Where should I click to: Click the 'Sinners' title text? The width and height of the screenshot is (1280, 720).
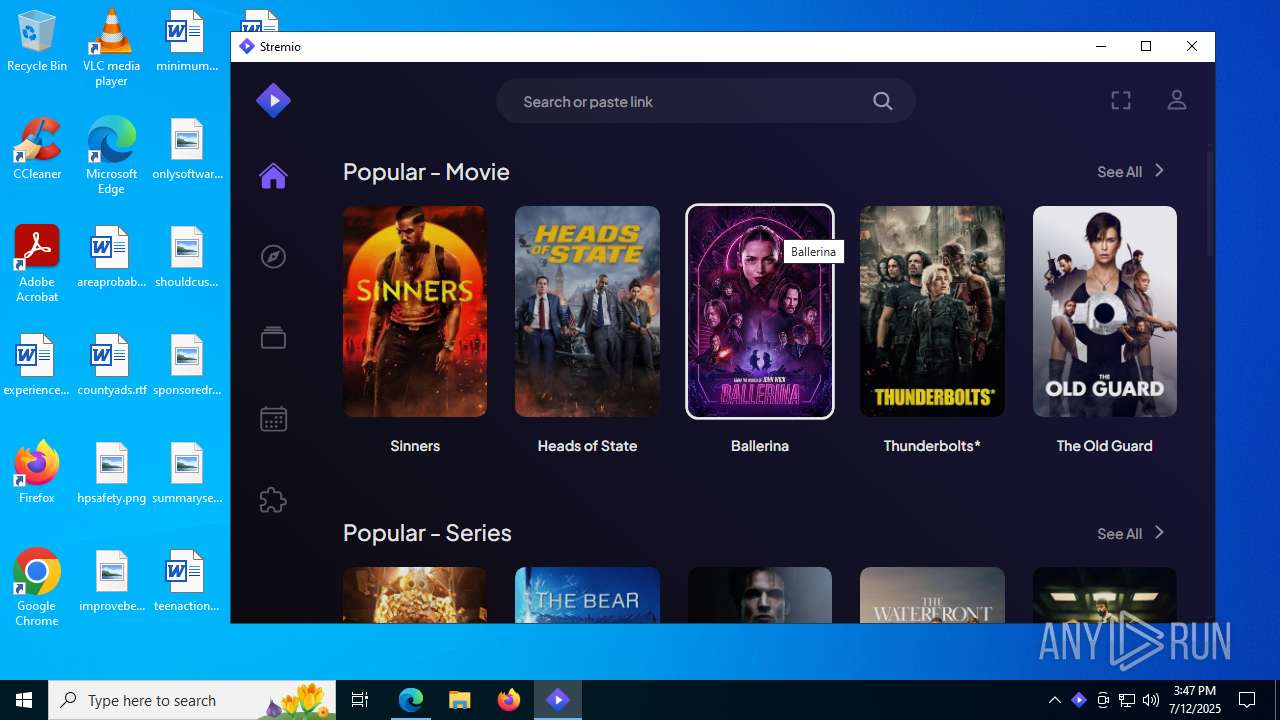[415, 446]
